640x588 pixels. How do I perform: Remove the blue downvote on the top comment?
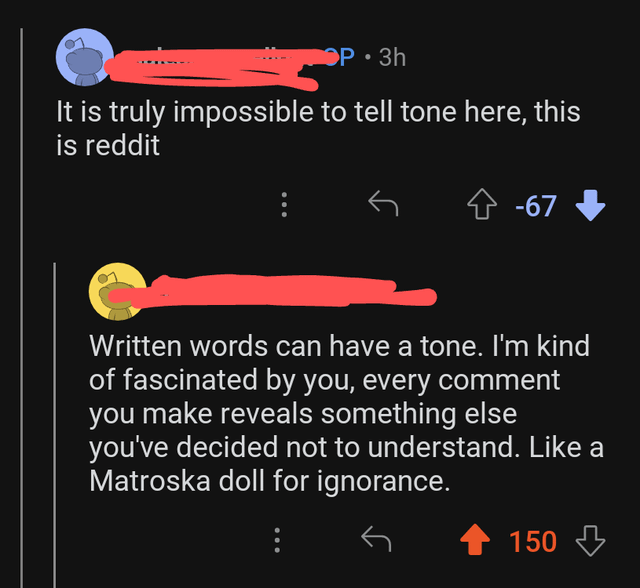click(591, 206)
